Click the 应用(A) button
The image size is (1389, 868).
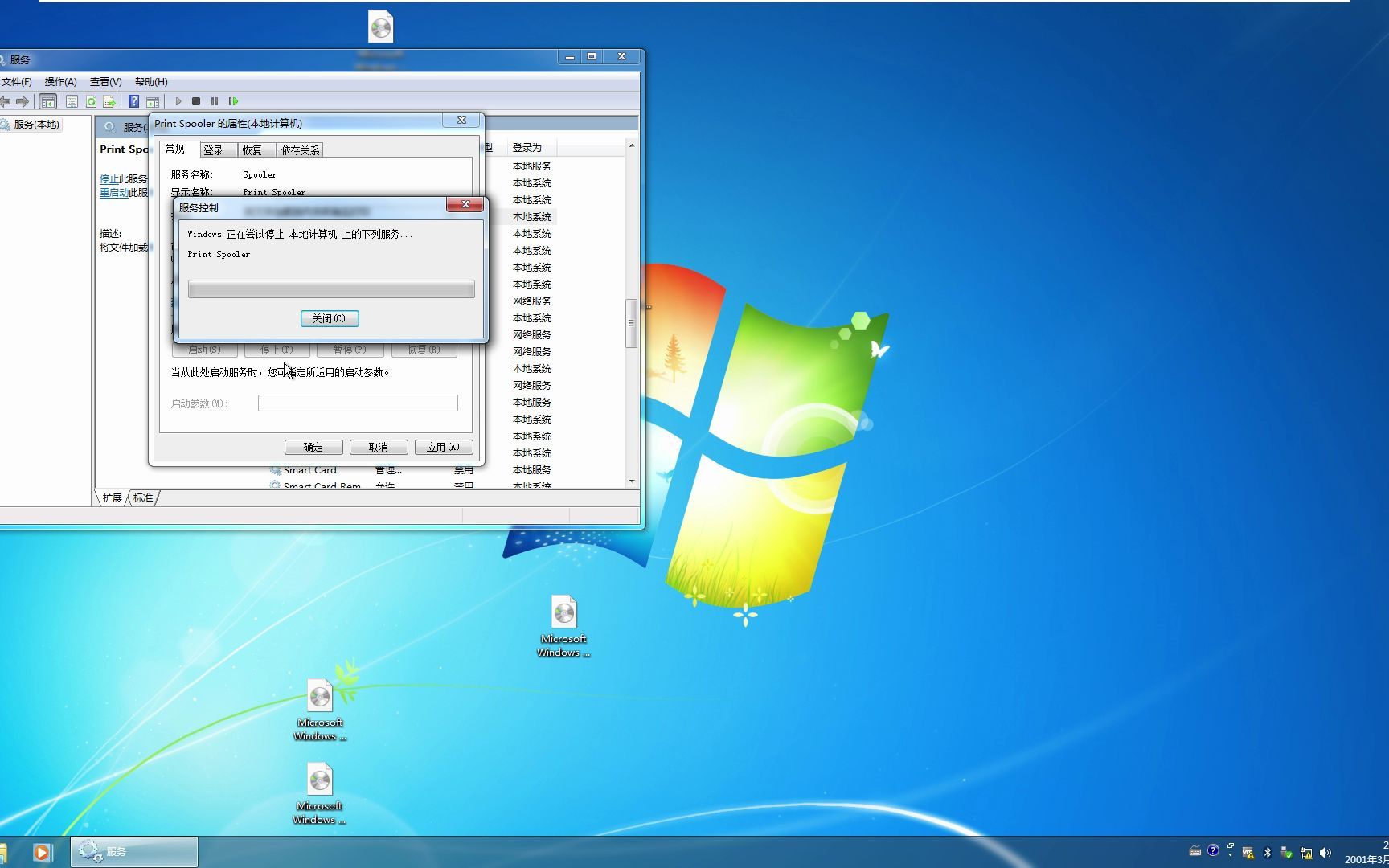444,447
